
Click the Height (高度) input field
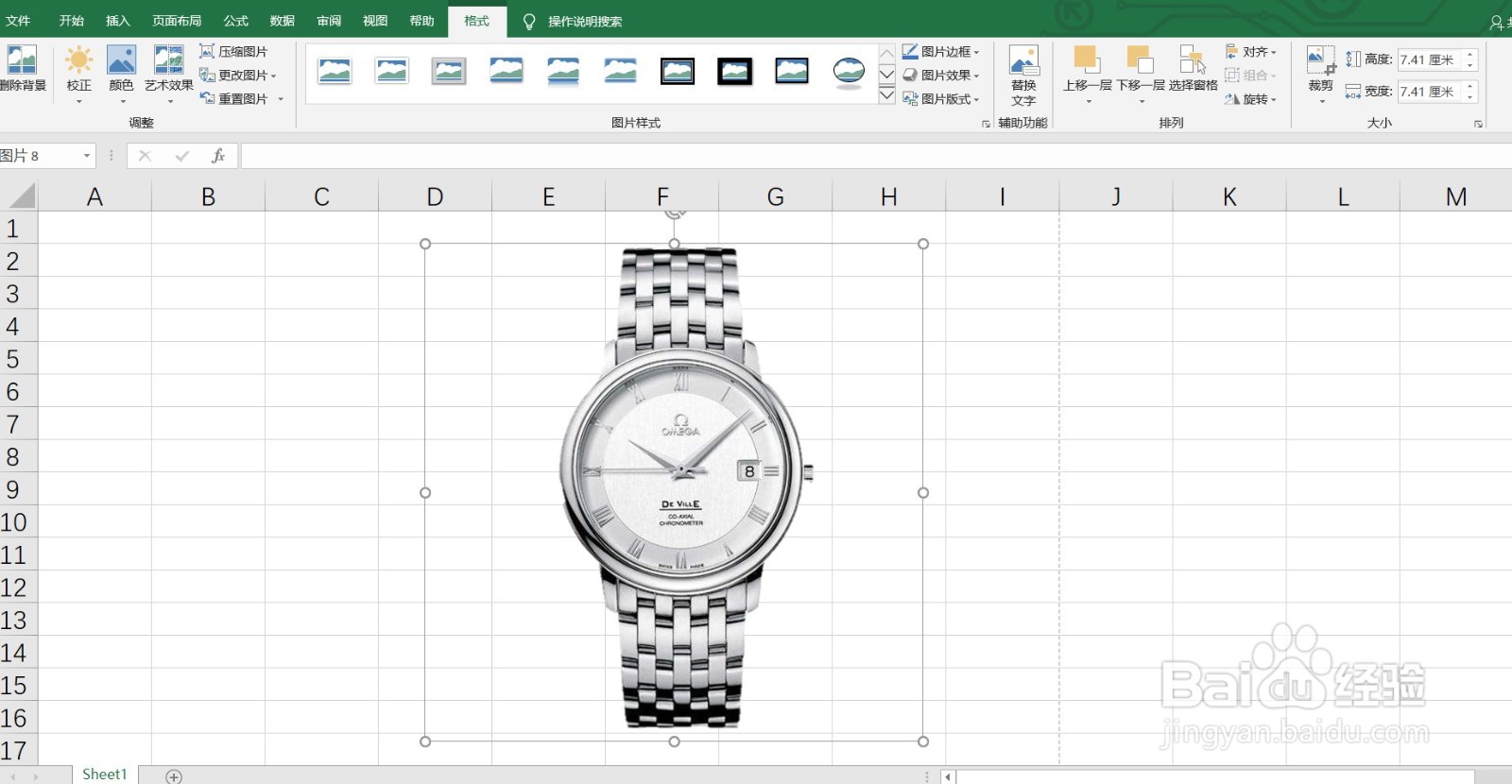pyautogui.click(x=1430, y=60)
